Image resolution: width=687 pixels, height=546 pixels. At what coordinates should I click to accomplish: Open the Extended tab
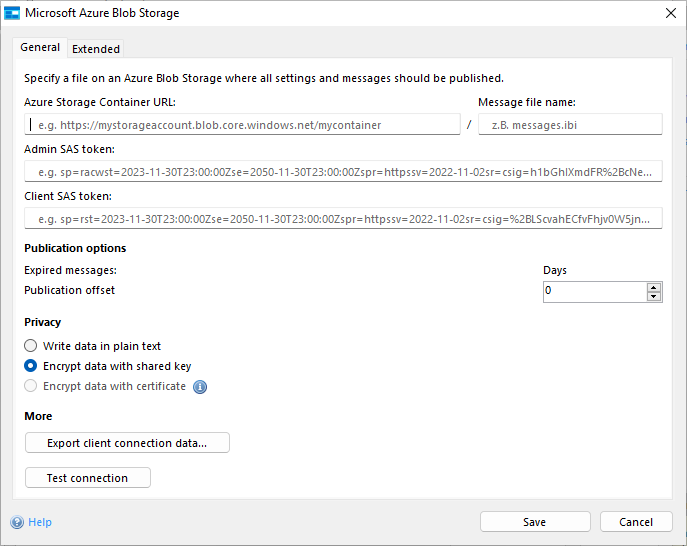click(96, 49)
